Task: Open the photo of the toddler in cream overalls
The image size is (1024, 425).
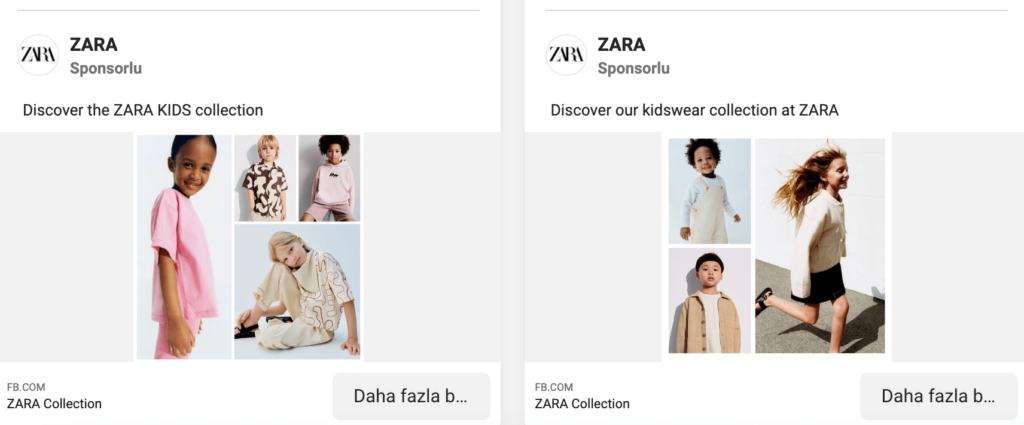Action: tap(709, 190)
